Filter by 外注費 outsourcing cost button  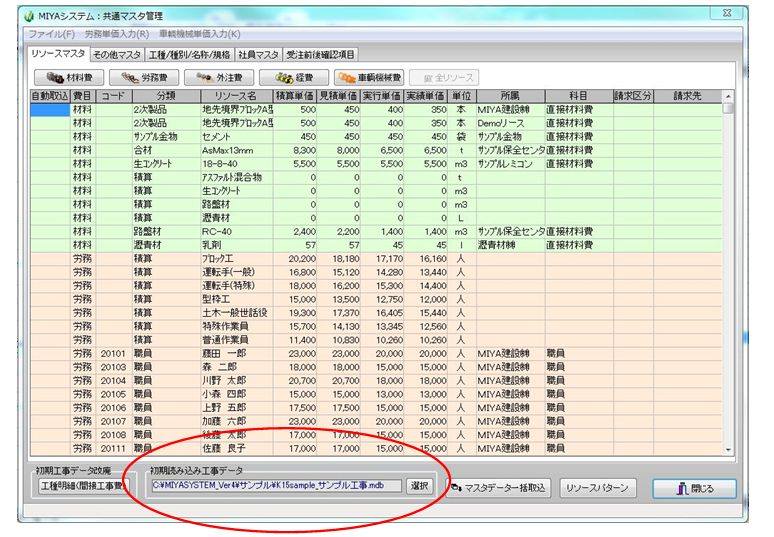pos(219,77)
